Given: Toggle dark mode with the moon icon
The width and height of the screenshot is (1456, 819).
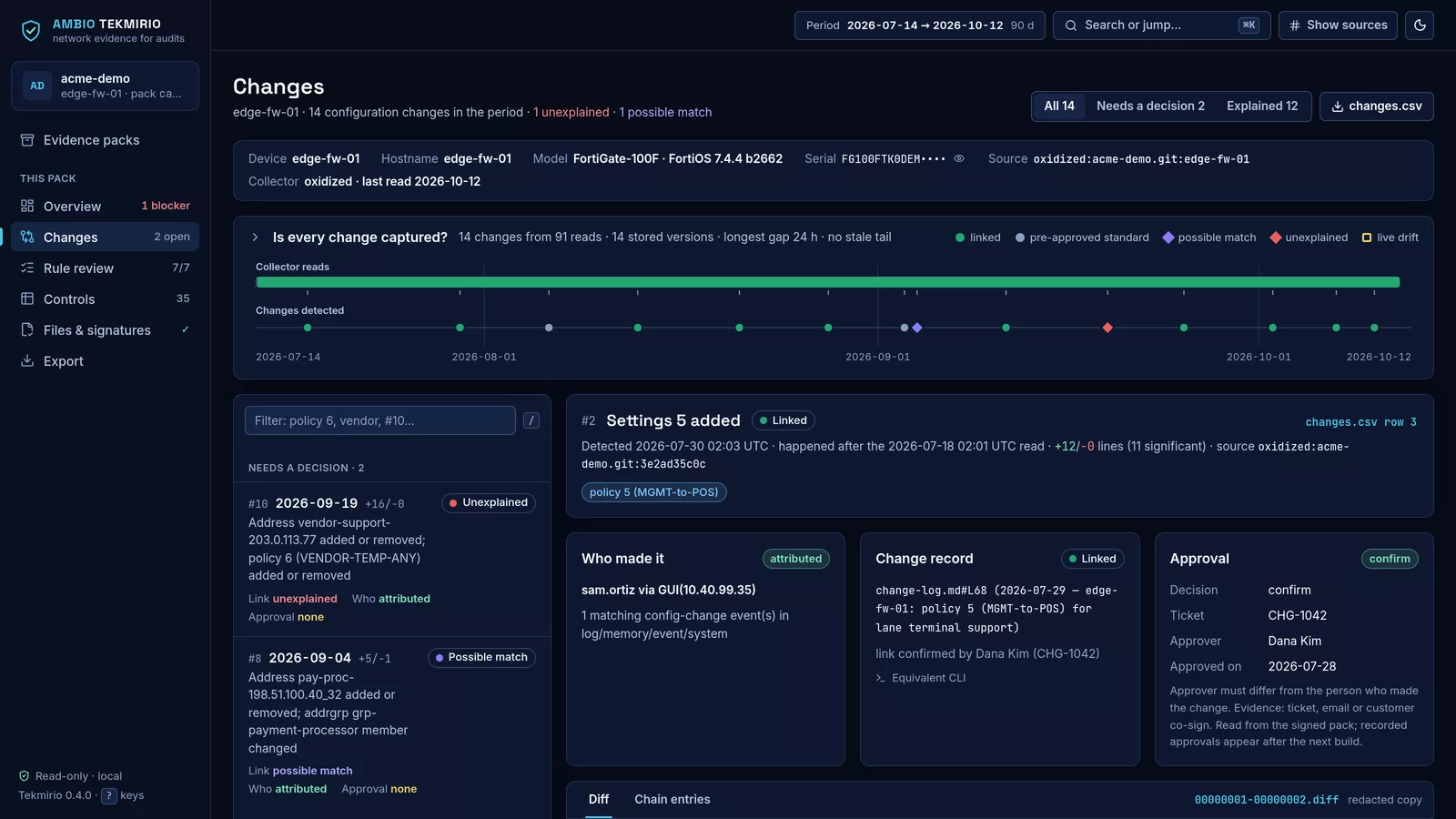Looking at the screenshot, I should 1420,25.
